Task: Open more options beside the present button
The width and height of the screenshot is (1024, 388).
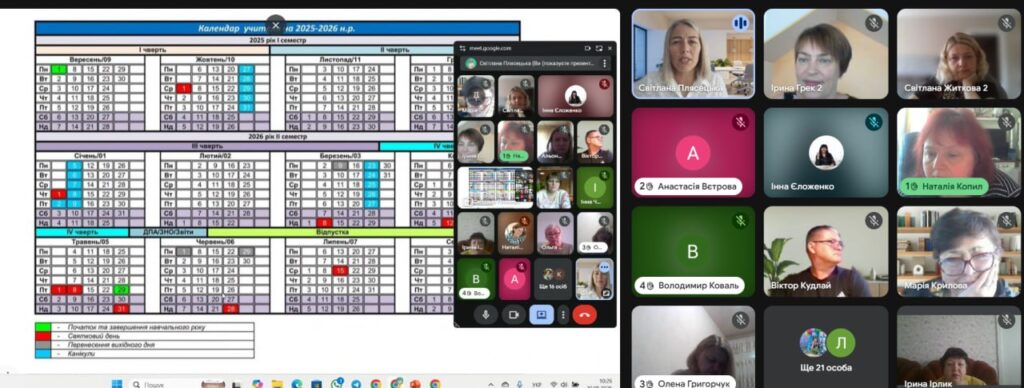Action: coord(563,315)
